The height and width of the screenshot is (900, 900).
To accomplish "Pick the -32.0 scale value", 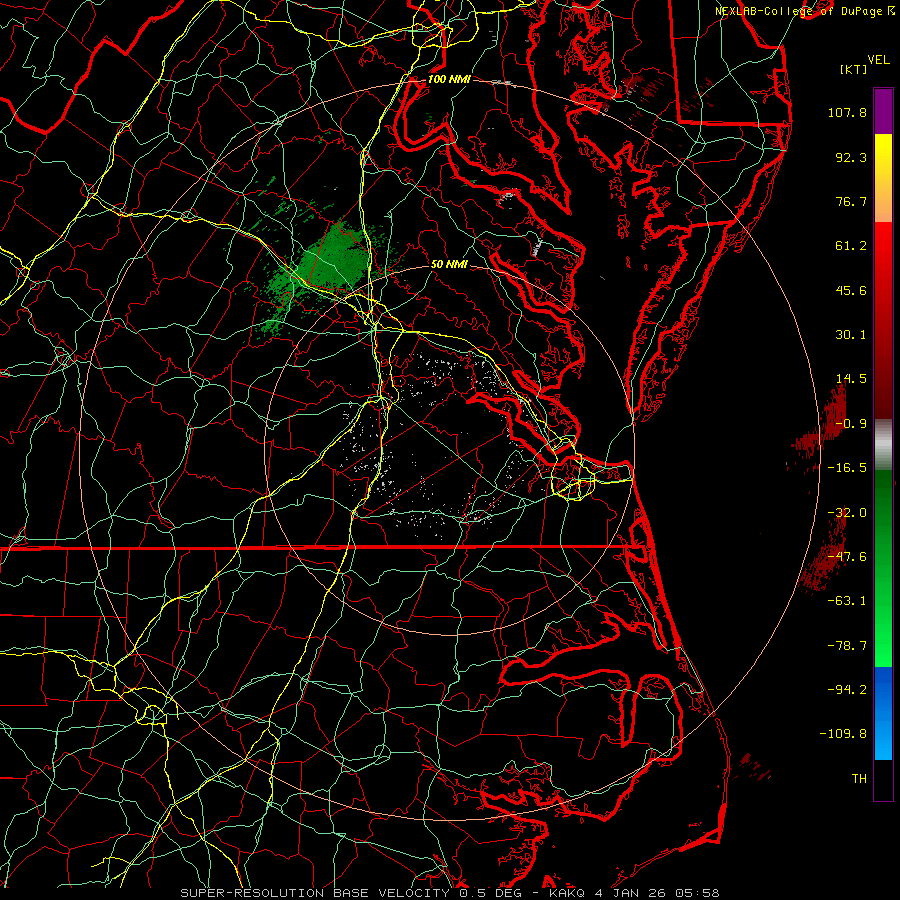I will click(847, 513).
